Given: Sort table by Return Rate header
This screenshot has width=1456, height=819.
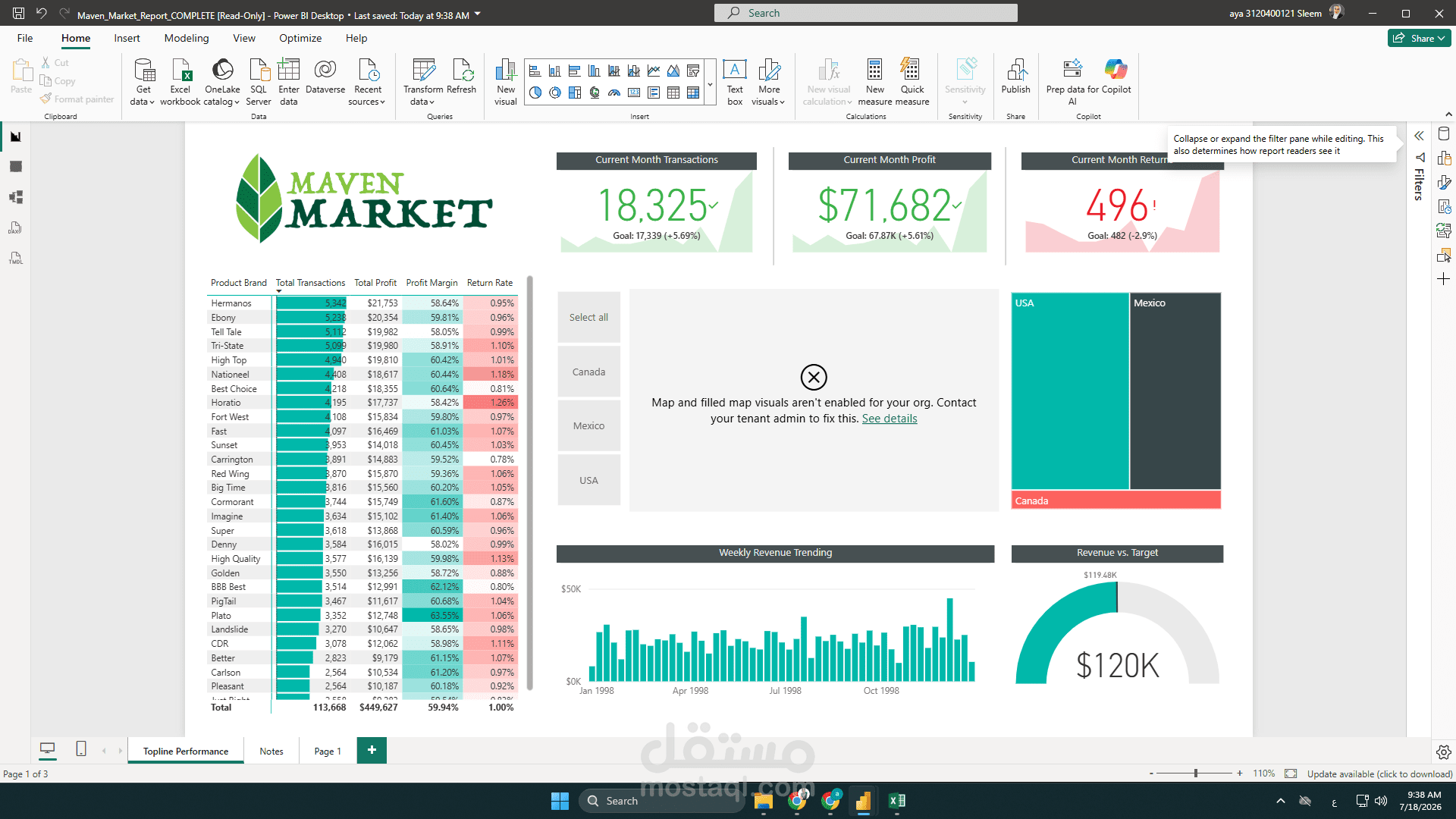Looking at the screenshot, I should click(x=490, y=283).
